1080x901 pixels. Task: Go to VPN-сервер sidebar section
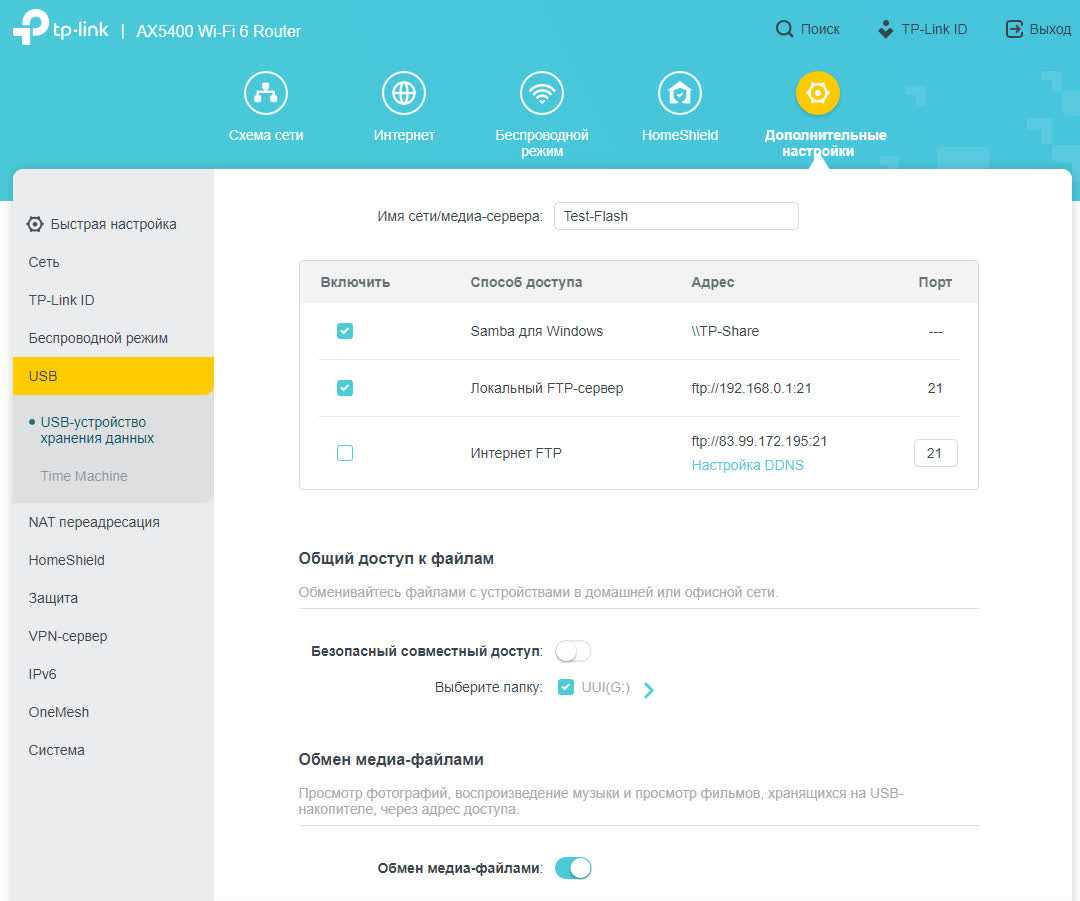pyautogui.click(x=68, y=636)
